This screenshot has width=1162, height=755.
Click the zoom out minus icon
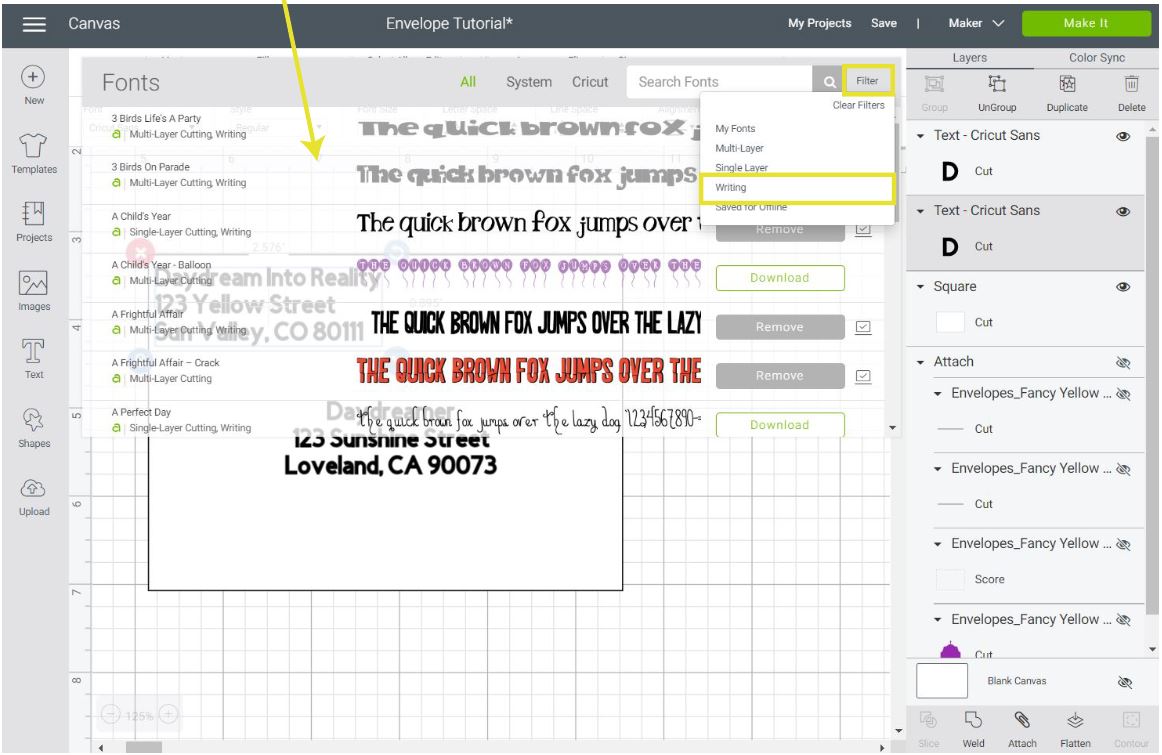[x=110, y=714]
